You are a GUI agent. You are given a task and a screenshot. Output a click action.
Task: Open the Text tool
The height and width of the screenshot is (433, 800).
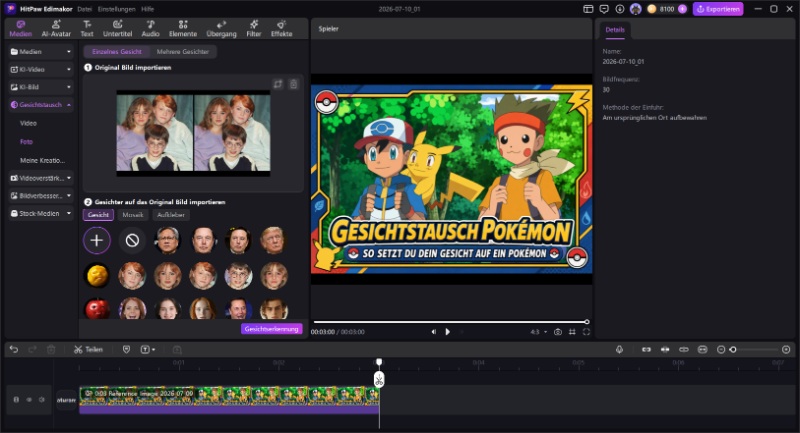[x=87, y=29]
